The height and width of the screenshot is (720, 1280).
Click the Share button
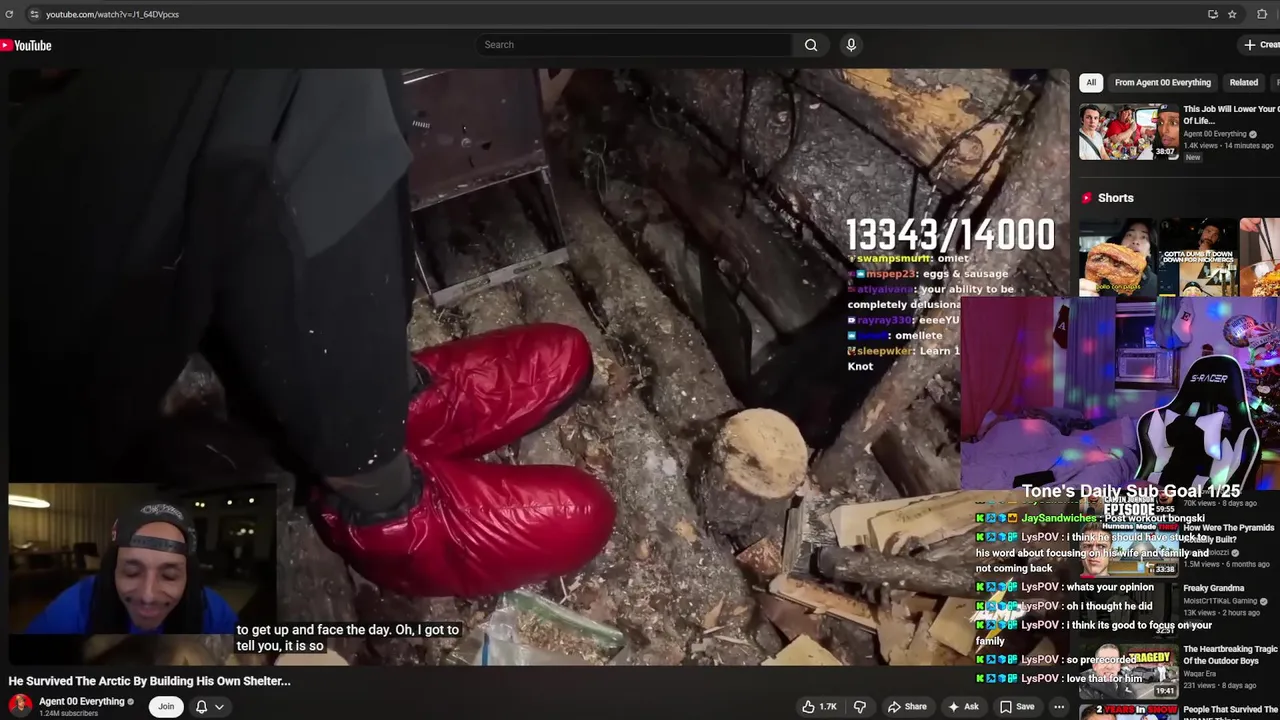pos(907,707)
